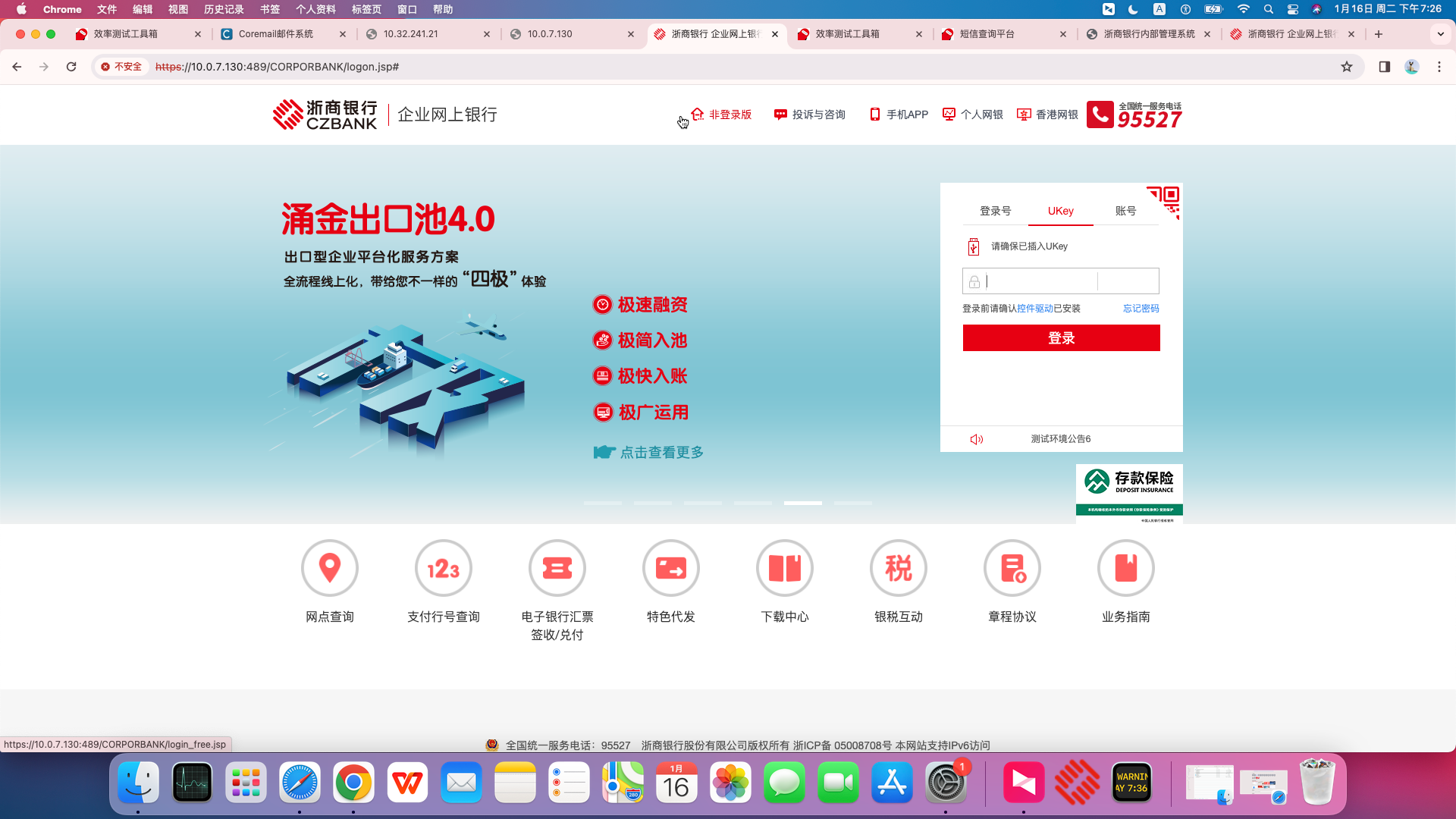Open WPS Office in dock
The width and height of the screenshot is (1456, 819).
click(x=407, y=783)
